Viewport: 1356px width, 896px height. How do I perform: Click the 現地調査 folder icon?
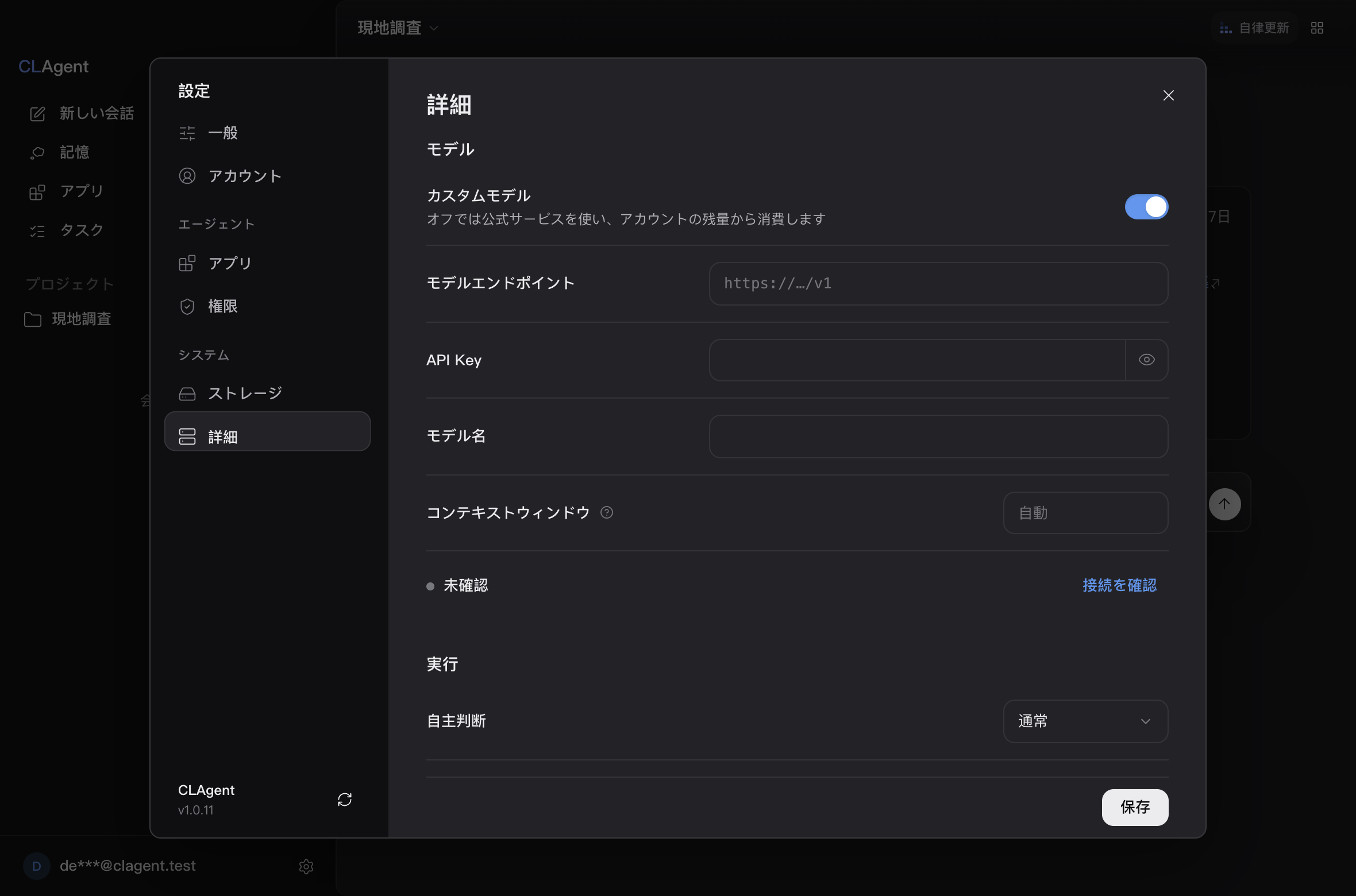[x=33, y=319]
